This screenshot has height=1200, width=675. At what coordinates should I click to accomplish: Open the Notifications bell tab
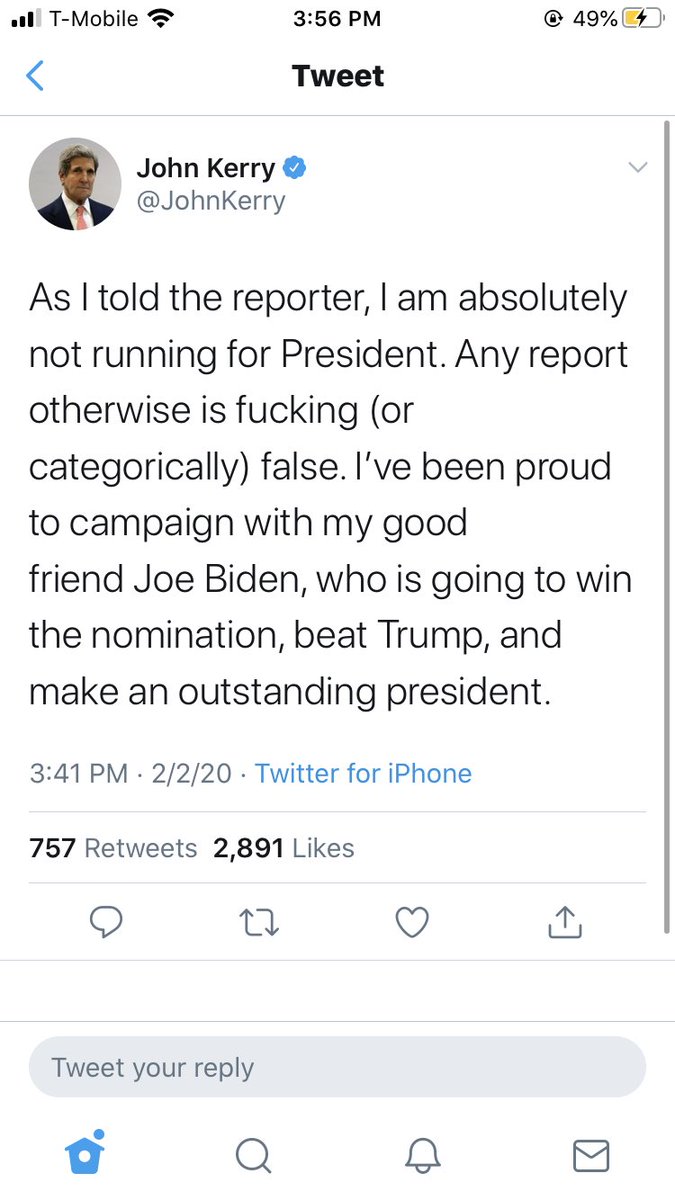point(422,1155)
